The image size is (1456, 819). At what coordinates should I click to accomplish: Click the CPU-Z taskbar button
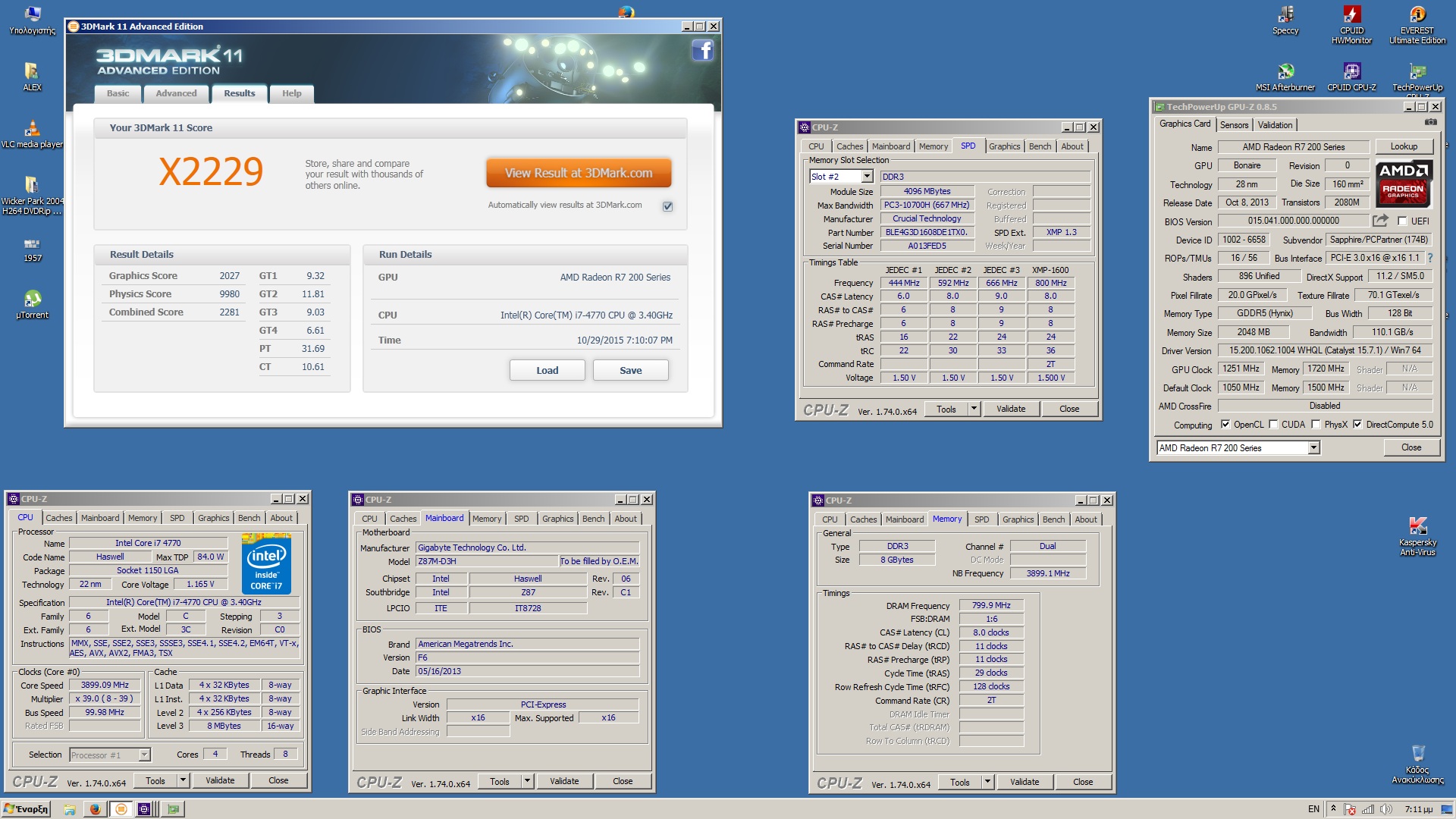146,809
